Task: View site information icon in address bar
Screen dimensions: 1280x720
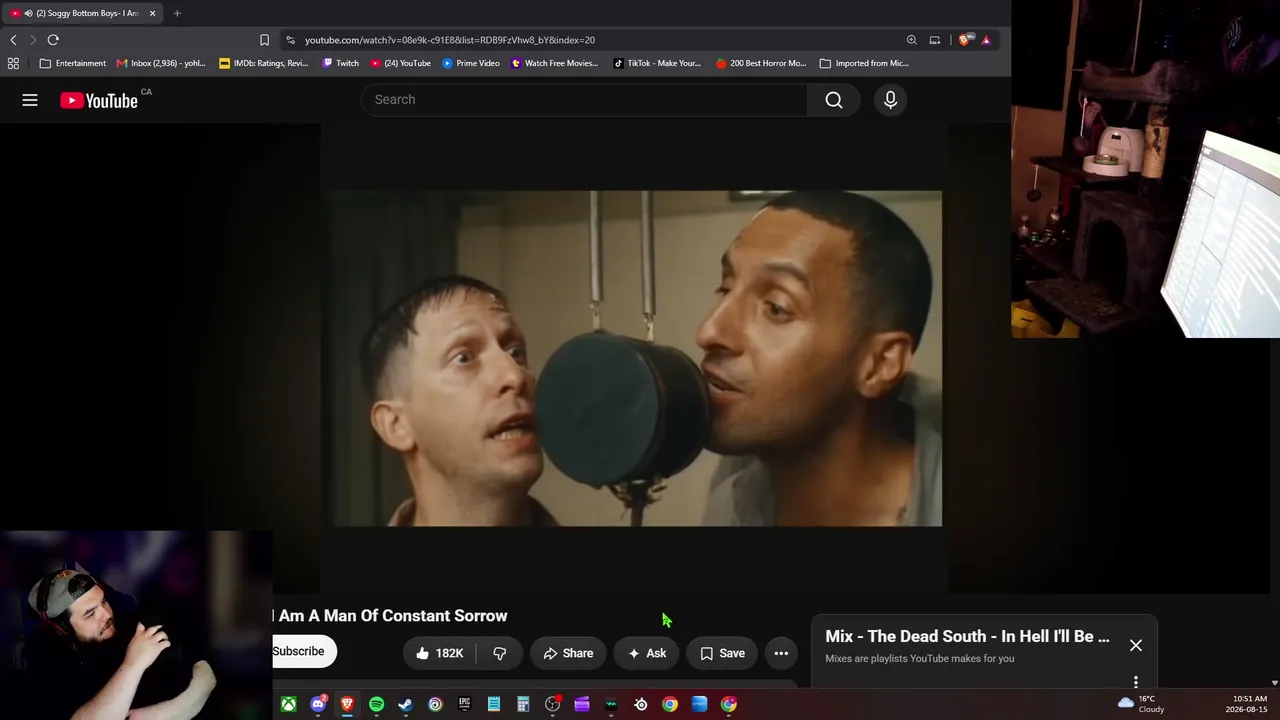Action: tap(290, 40)
